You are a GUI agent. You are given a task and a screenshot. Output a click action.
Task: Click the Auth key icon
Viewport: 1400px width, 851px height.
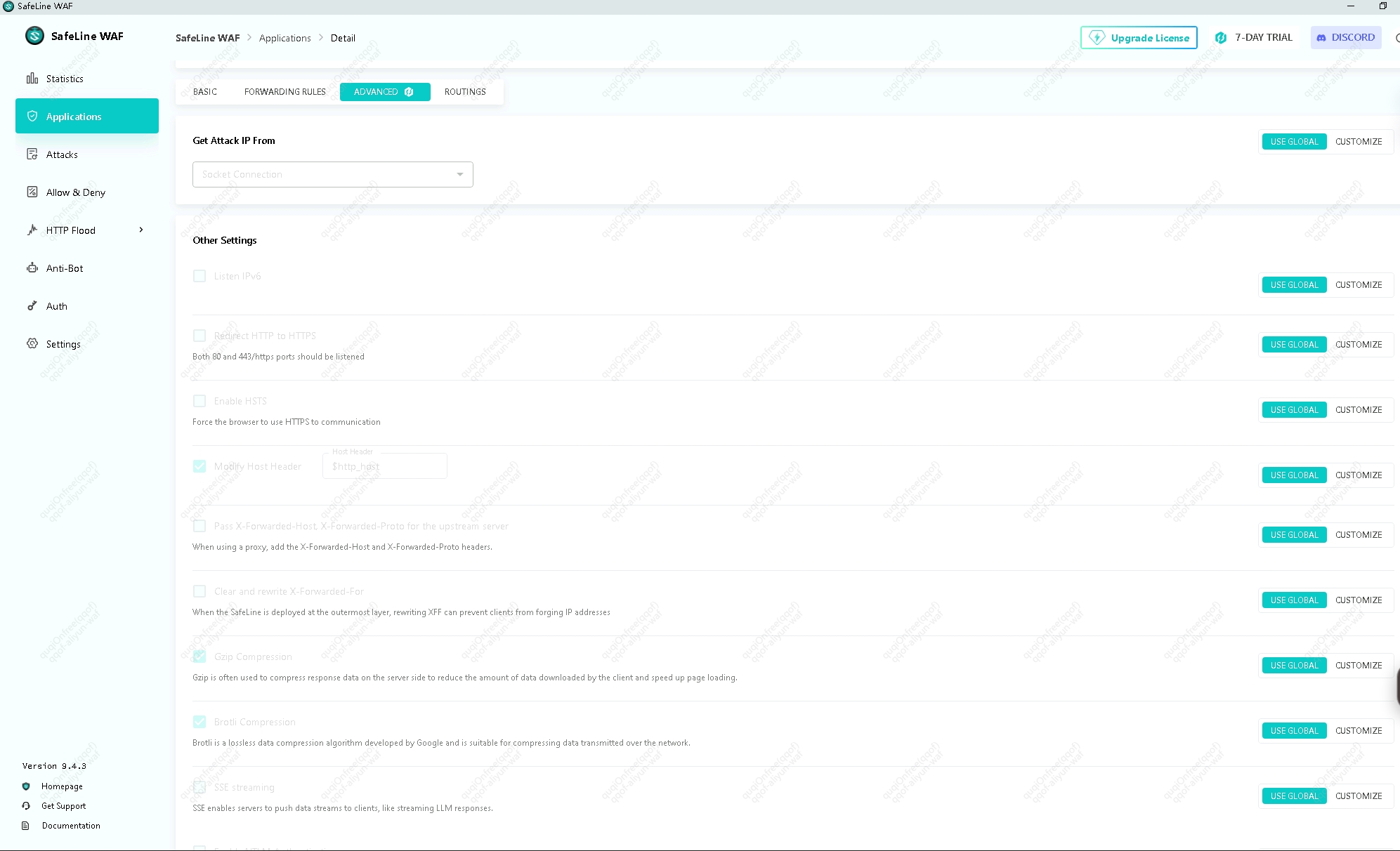(x=32, y=305)
